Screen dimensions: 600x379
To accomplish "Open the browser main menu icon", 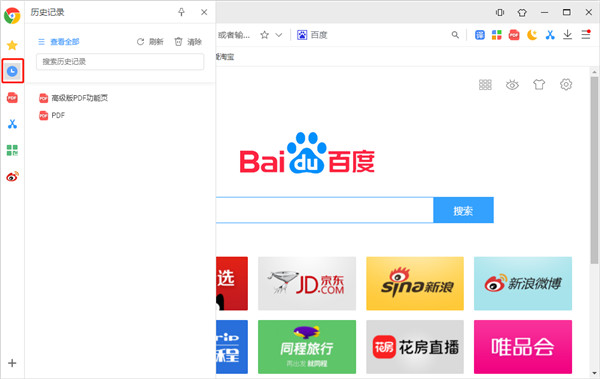I will (586, 34).
